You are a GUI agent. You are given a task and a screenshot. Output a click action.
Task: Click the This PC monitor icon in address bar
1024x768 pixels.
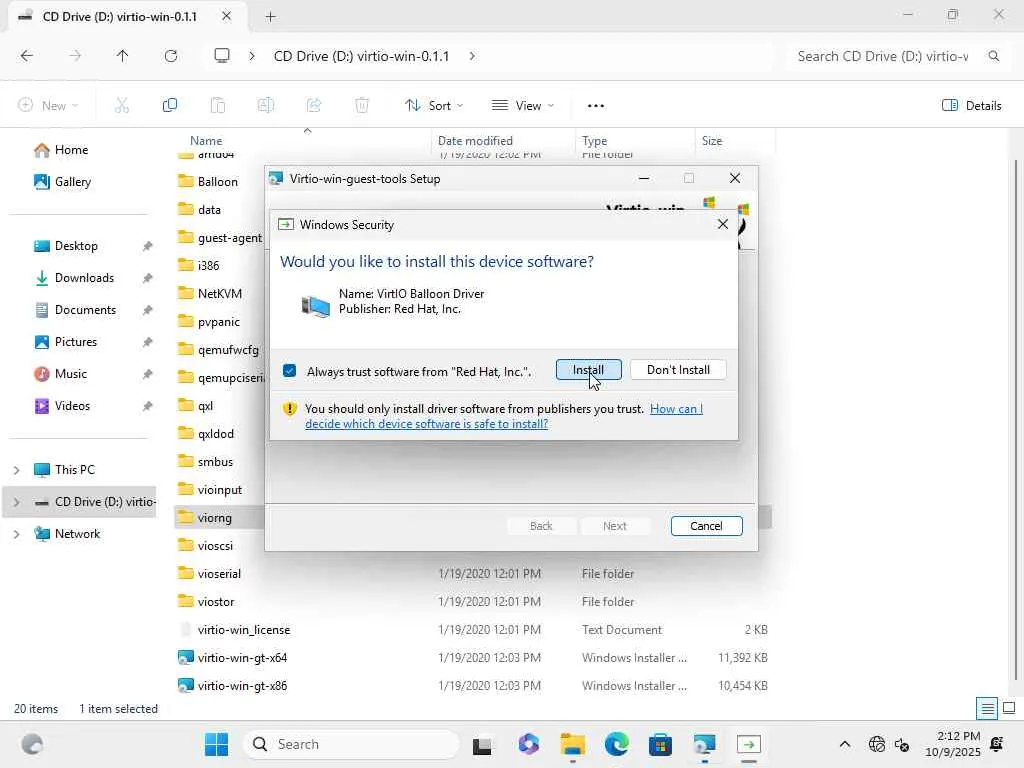222,56
